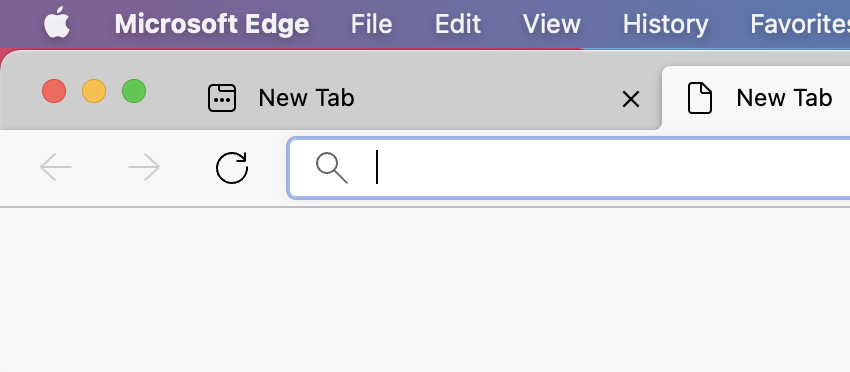850x372 pixels.
Task: Open the Microsoft Edge application menu
Action: [212, 24]
